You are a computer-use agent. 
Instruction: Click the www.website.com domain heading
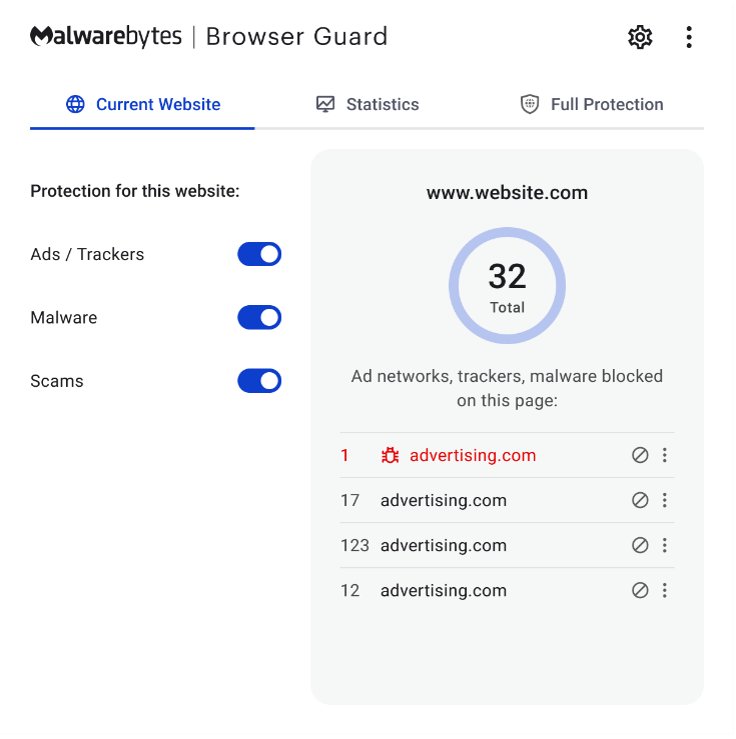(x=507, y=193)
